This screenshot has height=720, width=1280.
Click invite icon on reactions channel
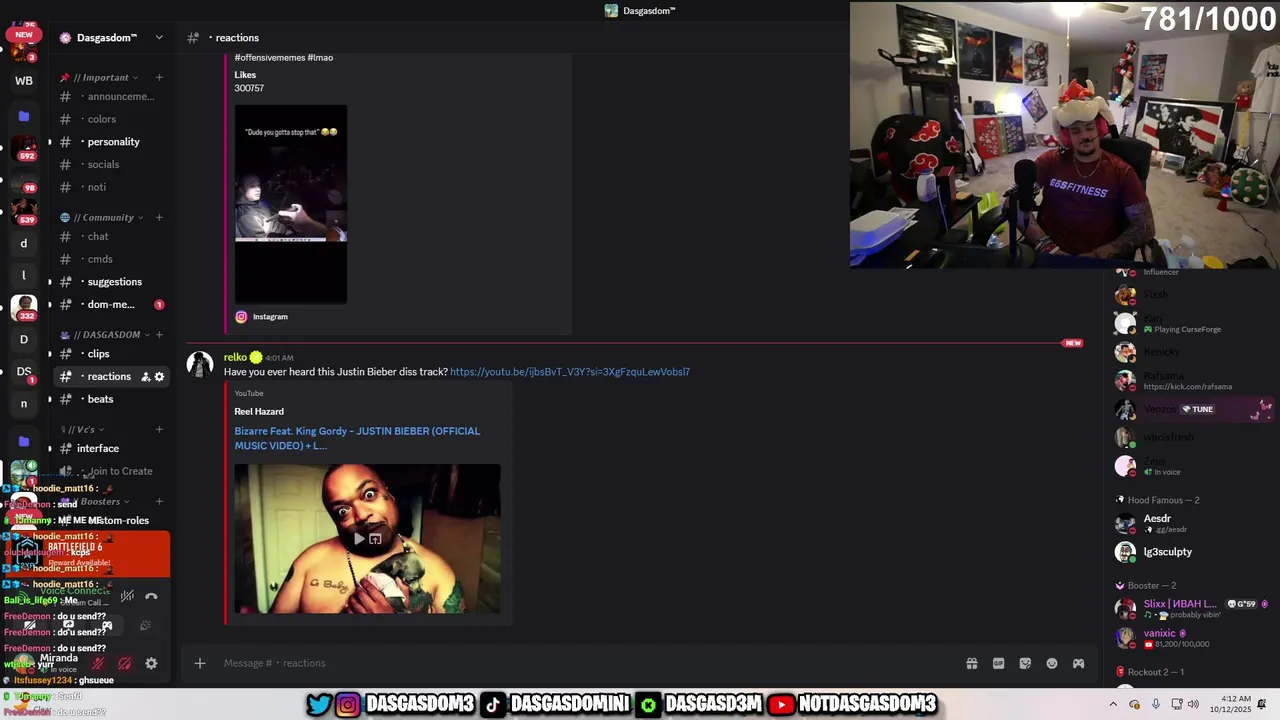pyautogui.click(x=145, y=377)
